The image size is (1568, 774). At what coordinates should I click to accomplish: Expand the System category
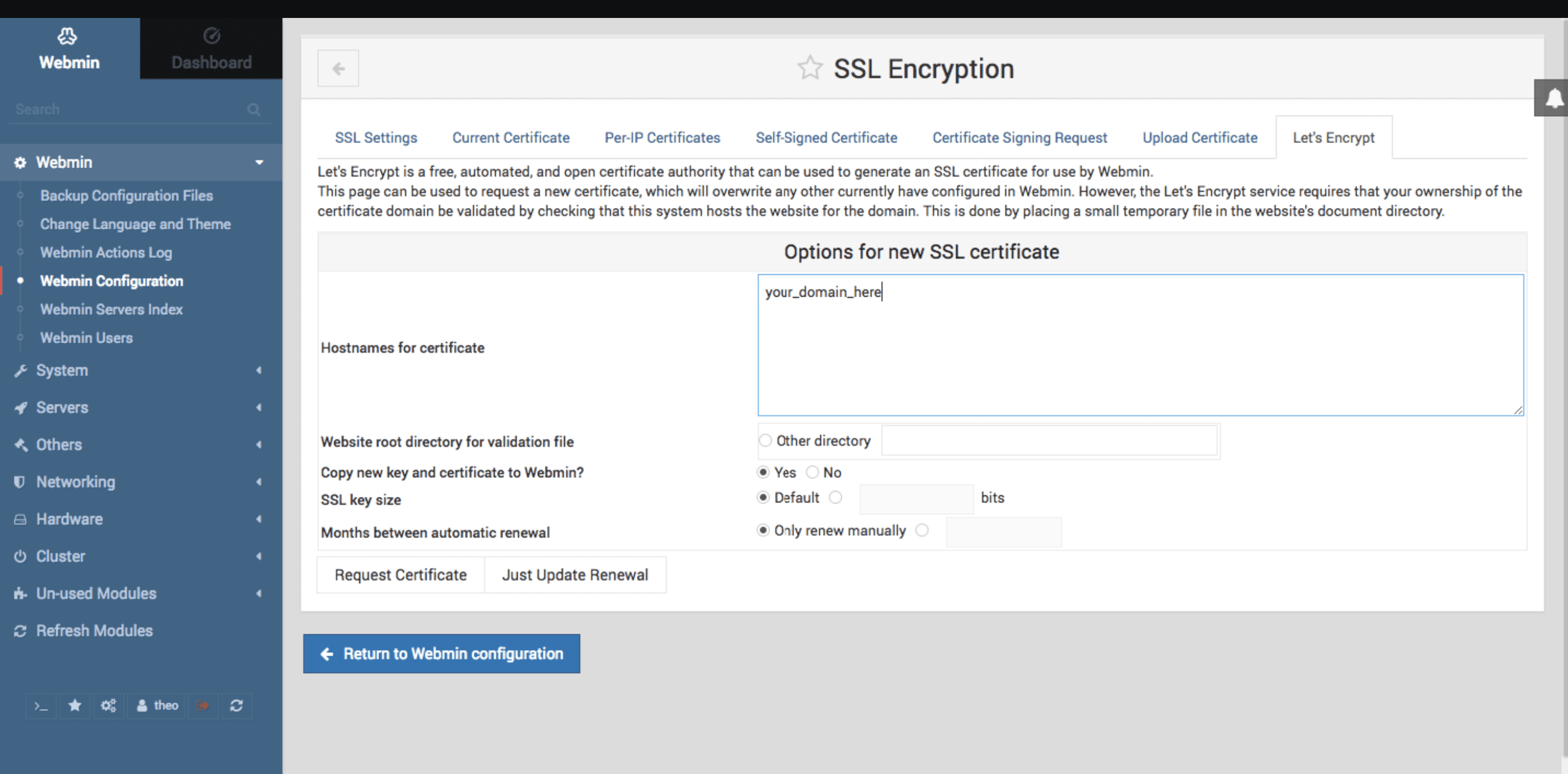click(x=141, y=370)
